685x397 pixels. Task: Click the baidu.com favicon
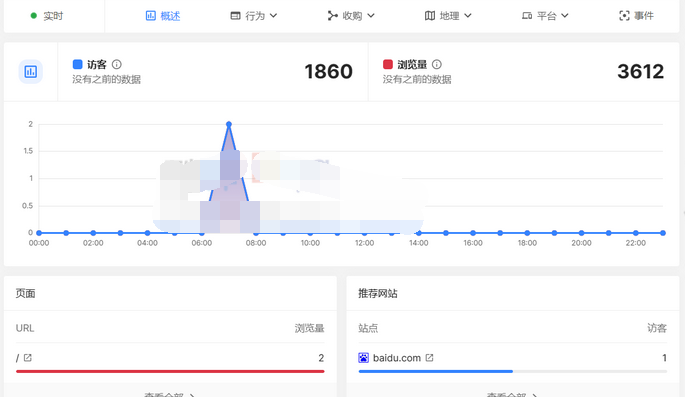(363, 358)
